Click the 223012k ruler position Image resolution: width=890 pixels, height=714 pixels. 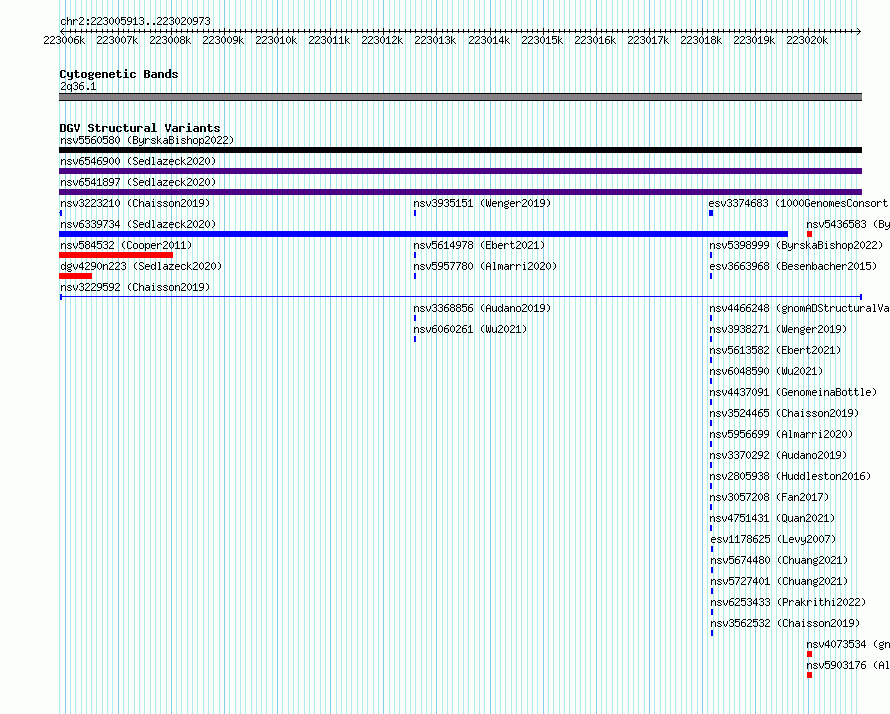click(x=383, y=40)
